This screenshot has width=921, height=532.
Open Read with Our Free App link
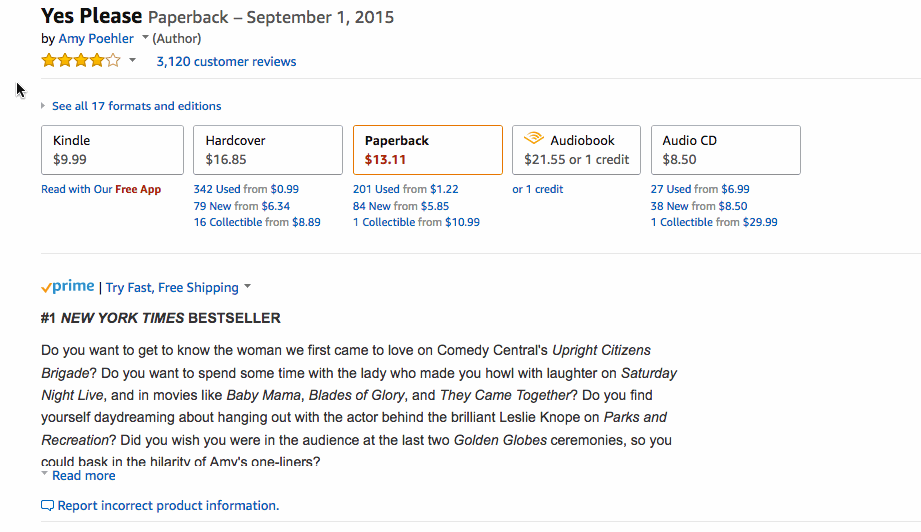(x=101, y=189)
